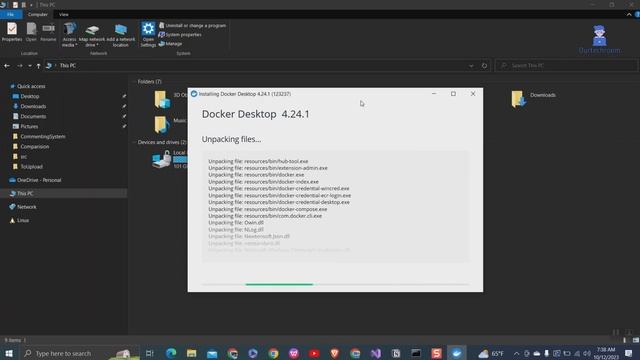Click the Docker installer progress bar
640x360 pixels.
[x=335, y=284]
